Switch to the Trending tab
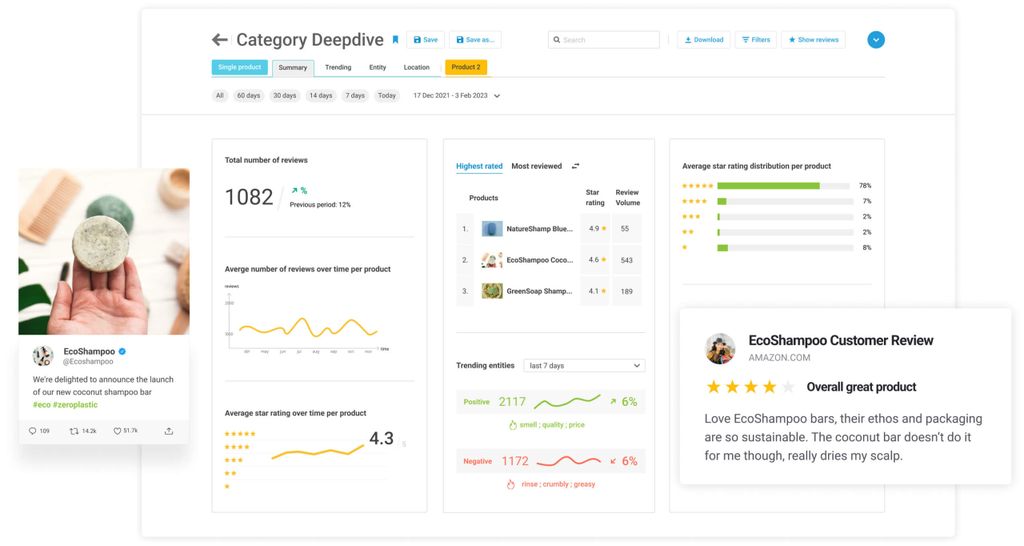The image size is (1024, 546). pyautogui.click(x=338, y=68)
